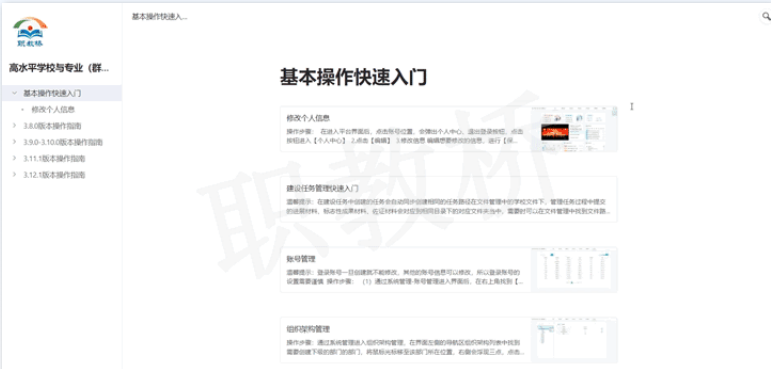The image size is (771, 369).
Task: Open 3.9.0-3.10.0版本操作指南 sidebar entry
Action: (63, 142)
